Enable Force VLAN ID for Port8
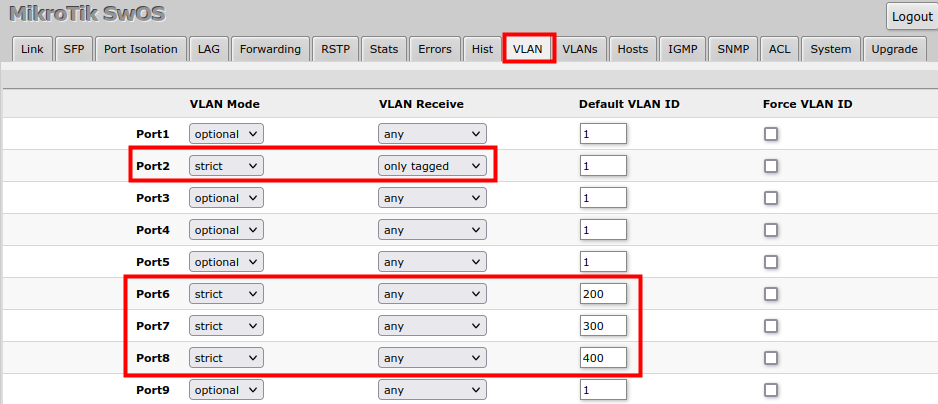The image size is (938, 404). 770,358
